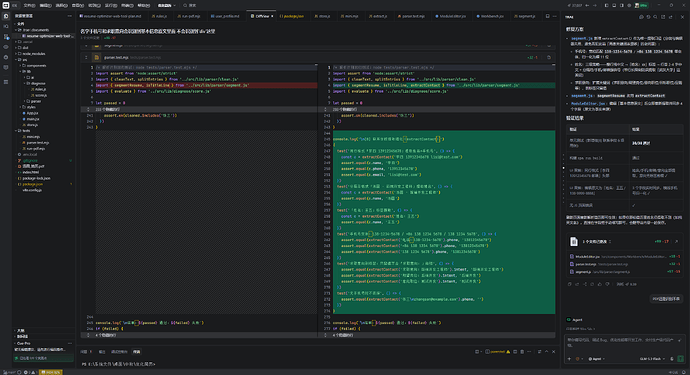Open the user avatar account badge

[x=642, y=5]
